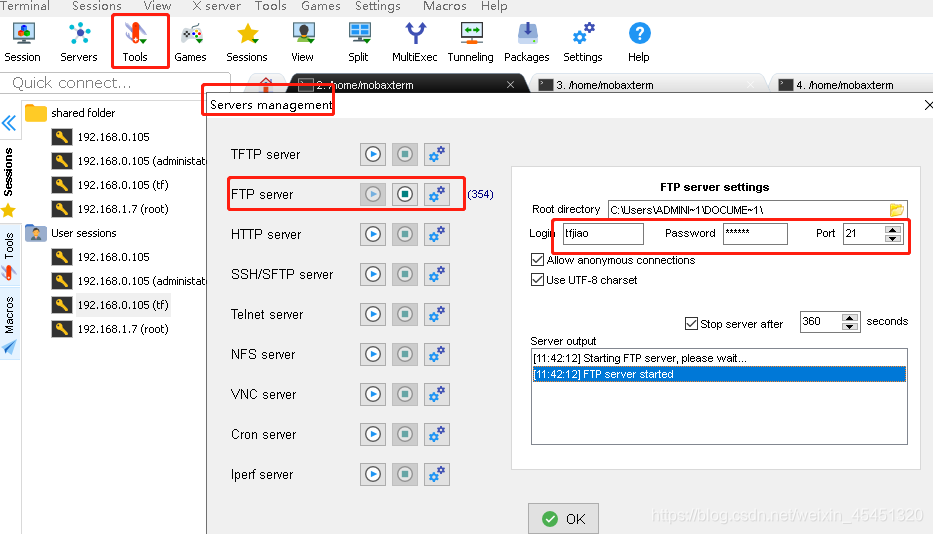Open the Tools toolbar icon
This screenshot has height=534, width=933.
pyautogui.click(x=135, y=42)
